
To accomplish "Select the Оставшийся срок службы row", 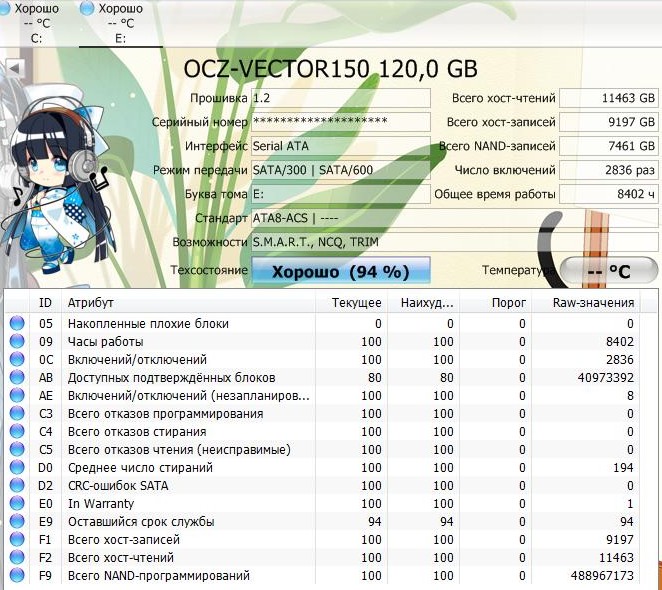I will 323,522.
